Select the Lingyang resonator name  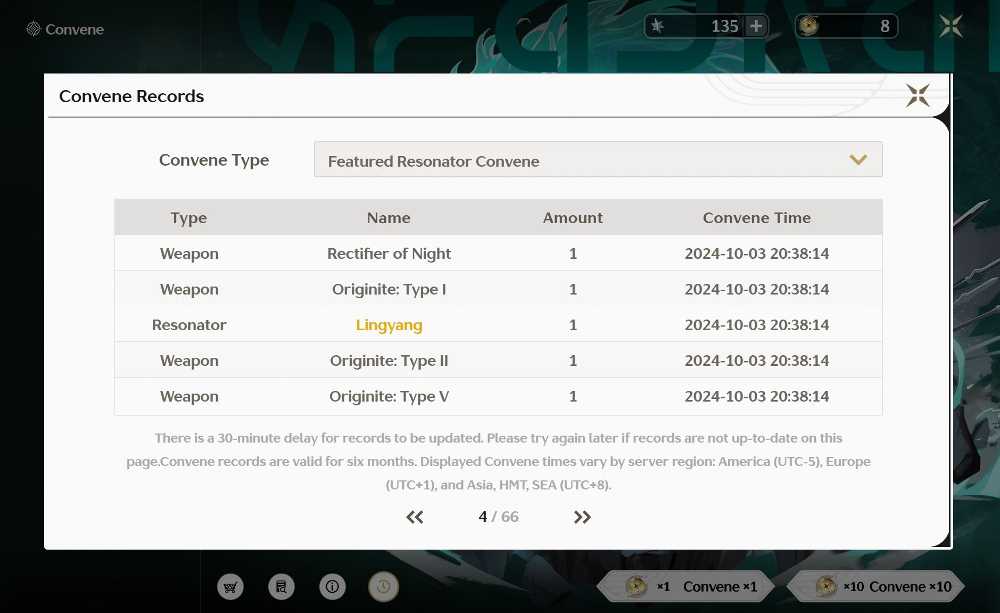[x=389, y=325]
